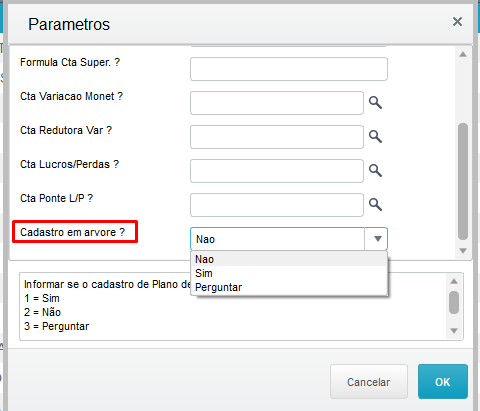Click parameters list scrollbar down arrow
Image resolution: width=480 pixels, height=411 pixels.
click(x=463, y=251)
